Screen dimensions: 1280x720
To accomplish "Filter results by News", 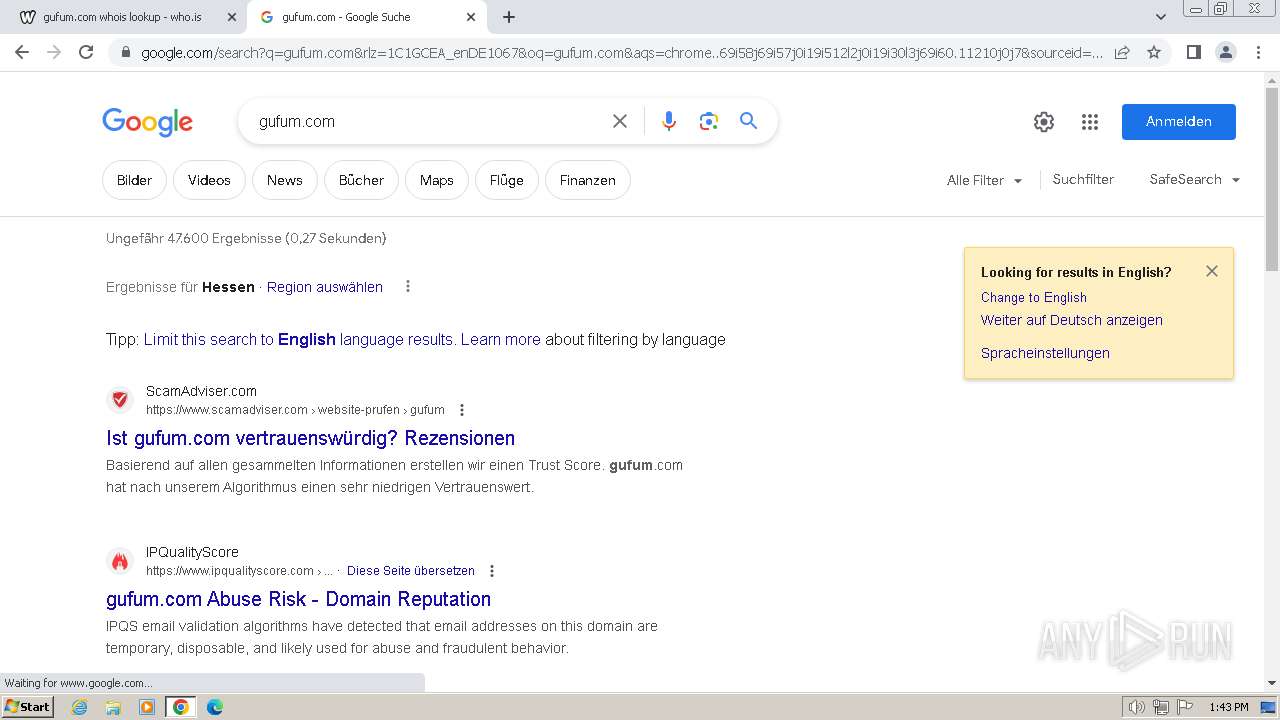I will (284, 180).
